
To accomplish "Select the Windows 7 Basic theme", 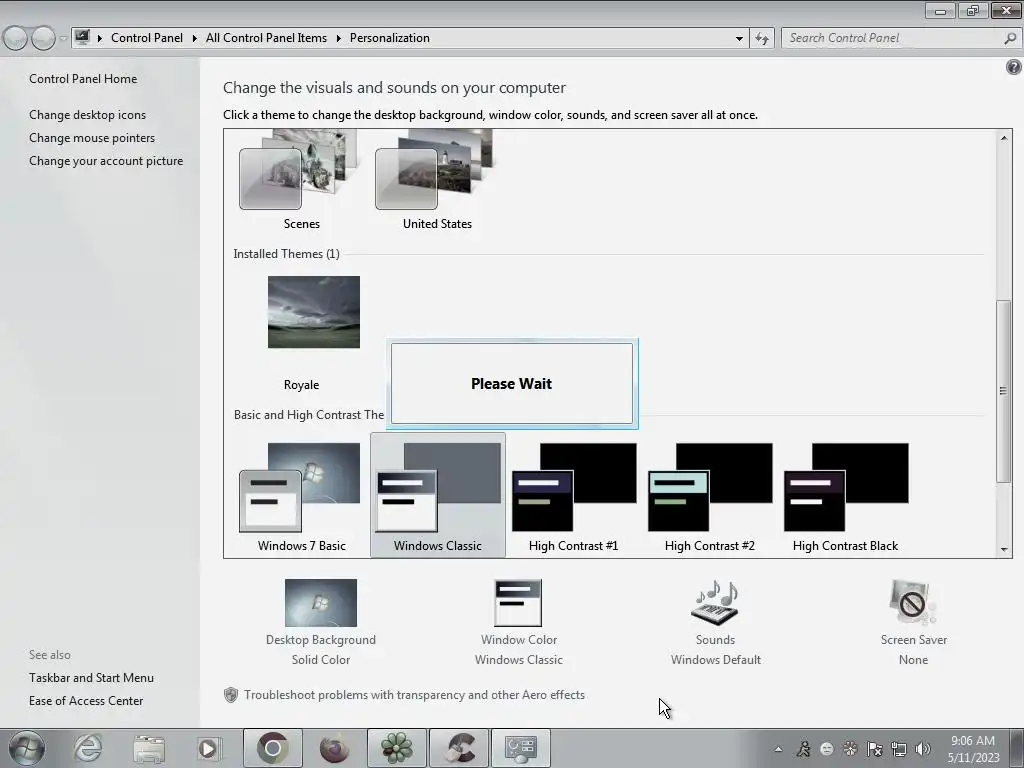I will 301,498.
